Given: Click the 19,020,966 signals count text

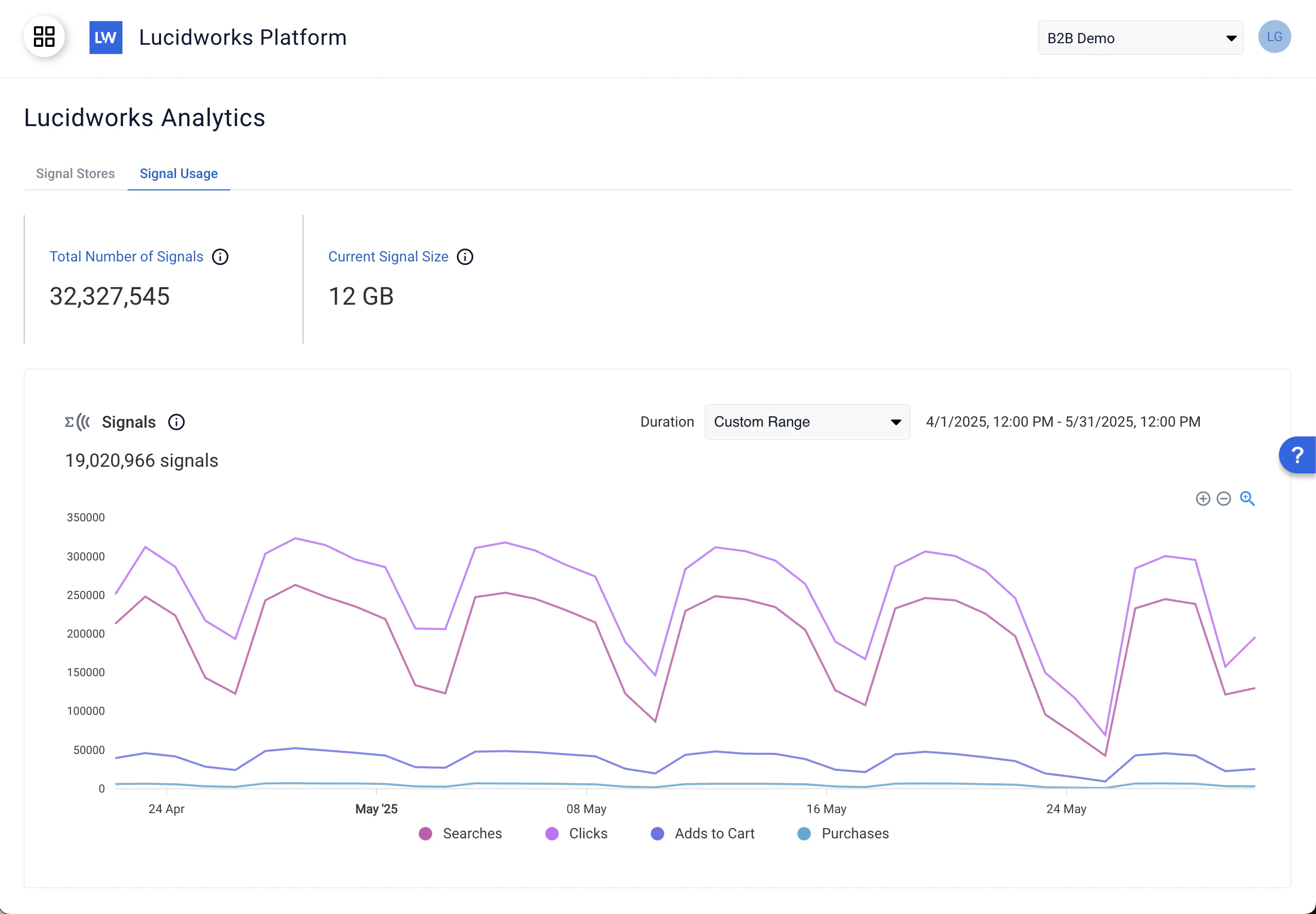Looking at the screenshot, I should (141, 461).
